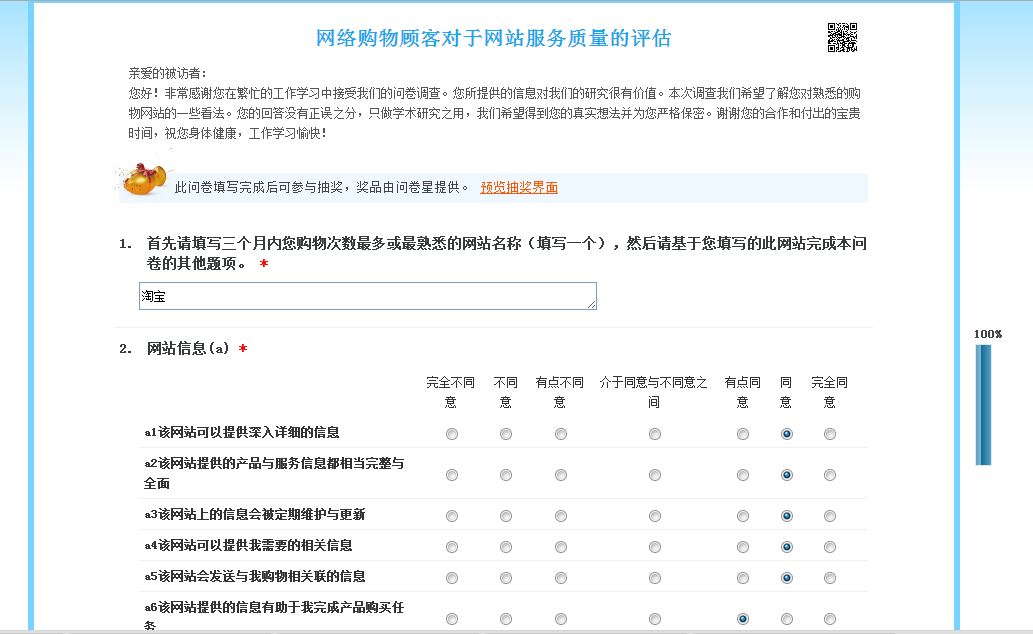Select 完全不同意 for a5 row
The height and width of the screenshot is (634, 1033).
(x=452, y=578)
